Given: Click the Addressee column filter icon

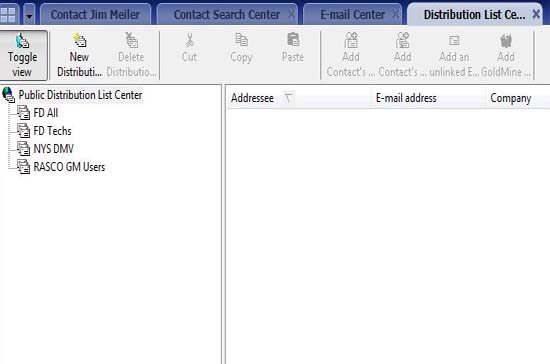Looking at the screenshot, I should coord(288,98).
